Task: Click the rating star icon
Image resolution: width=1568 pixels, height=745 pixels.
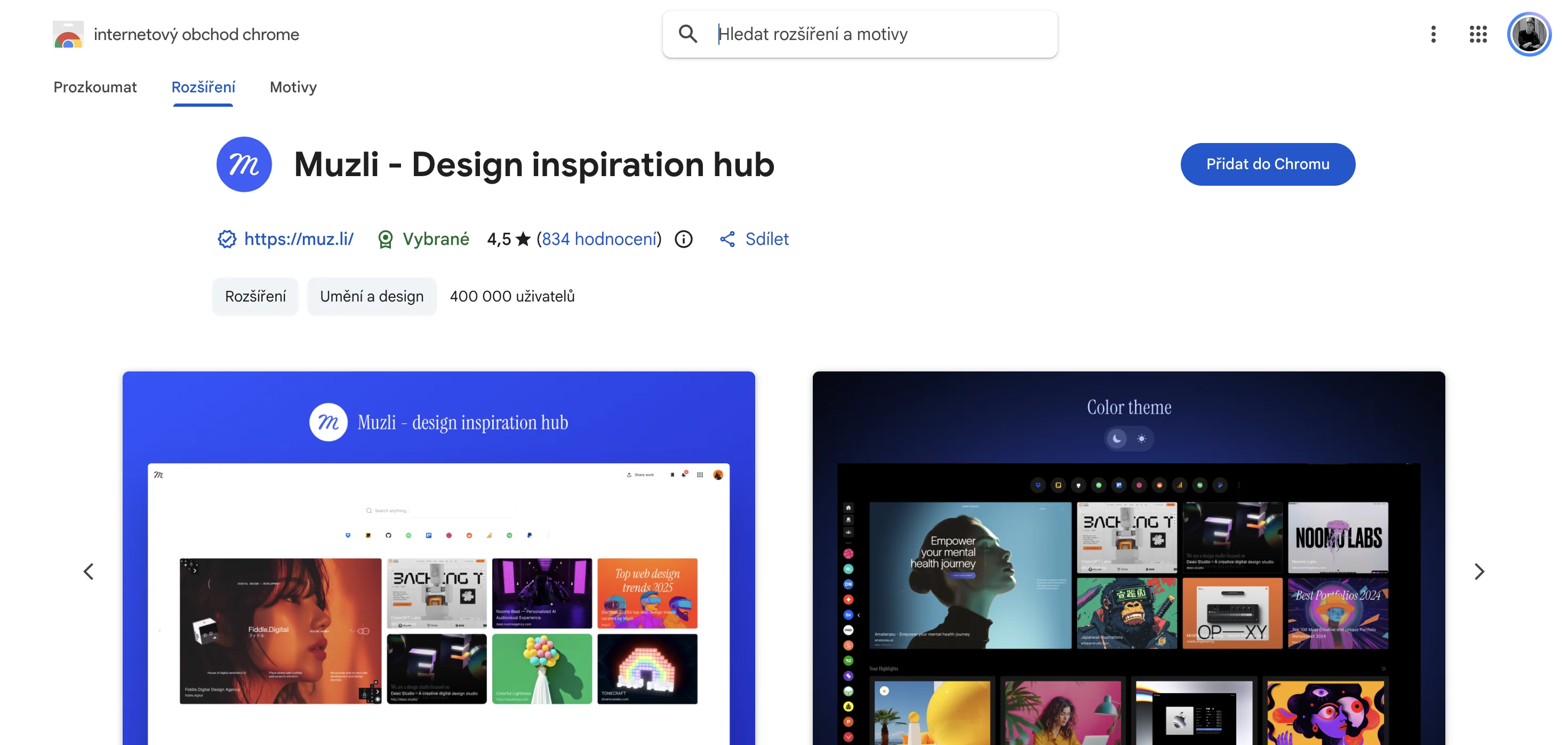Action: 523,240
